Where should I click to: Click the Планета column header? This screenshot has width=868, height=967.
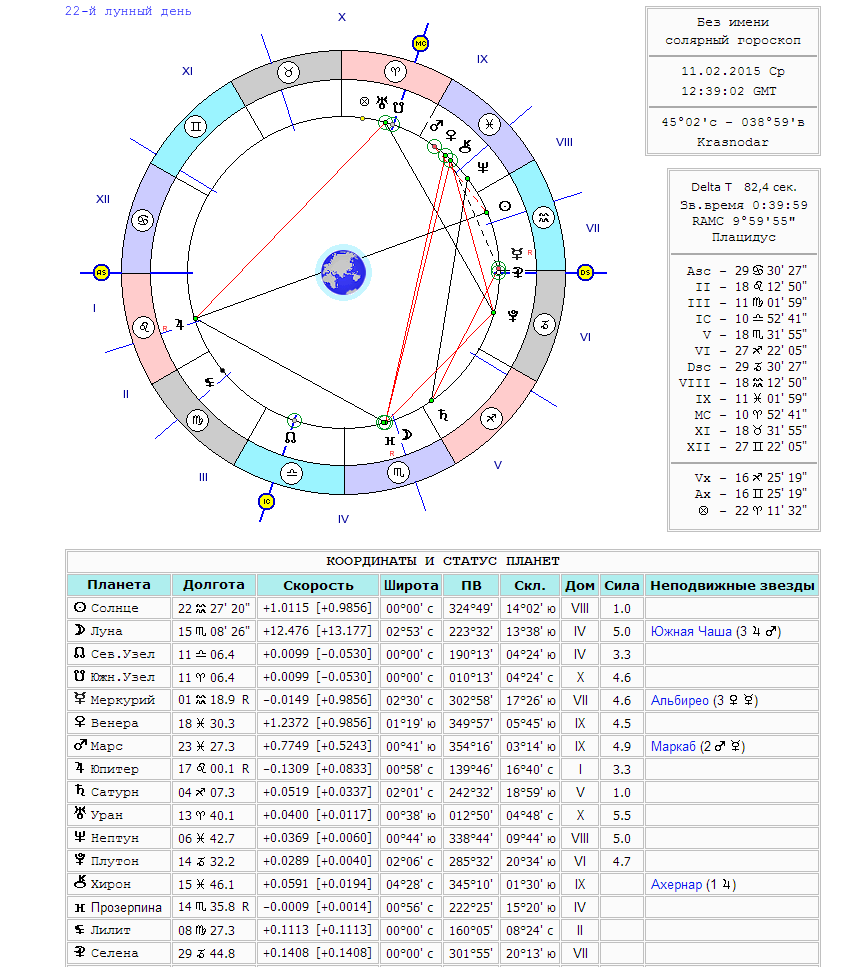coord(119,585)
